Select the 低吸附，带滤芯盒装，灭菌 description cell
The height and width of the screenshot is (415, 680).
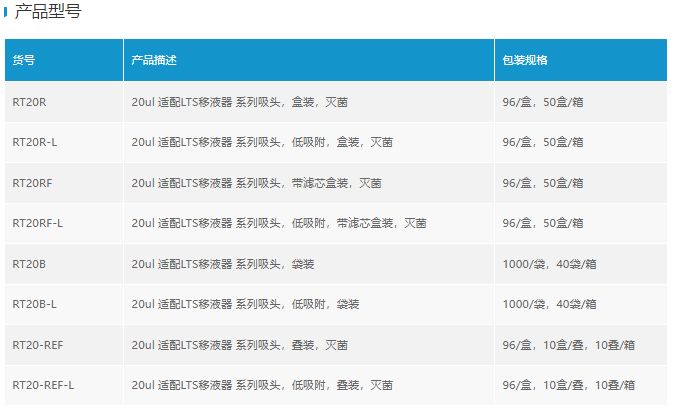[x=279, y=223]
